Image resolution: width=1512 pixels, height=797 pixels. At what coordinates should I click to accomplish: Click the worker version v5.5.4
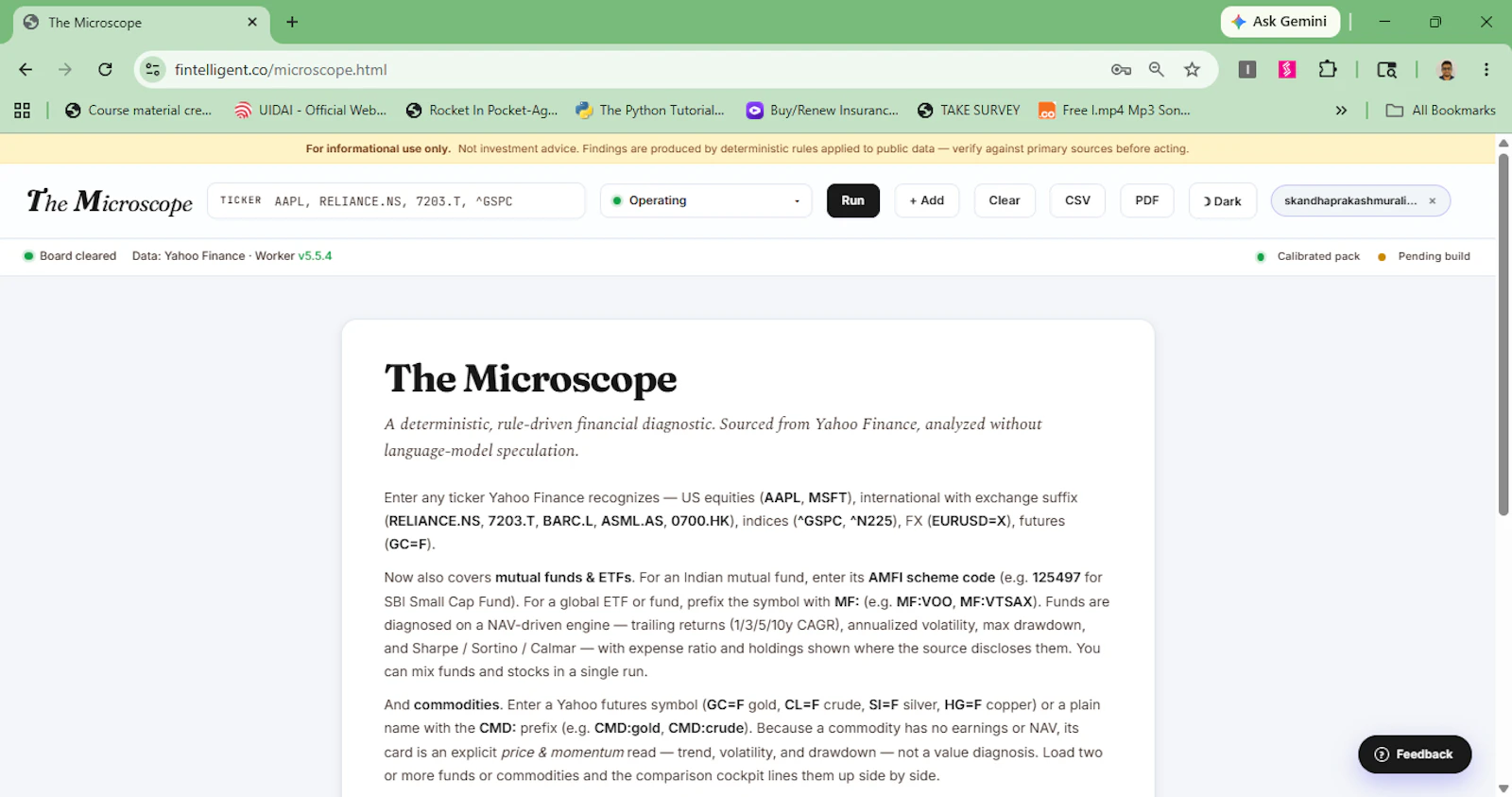click(315, 255)
